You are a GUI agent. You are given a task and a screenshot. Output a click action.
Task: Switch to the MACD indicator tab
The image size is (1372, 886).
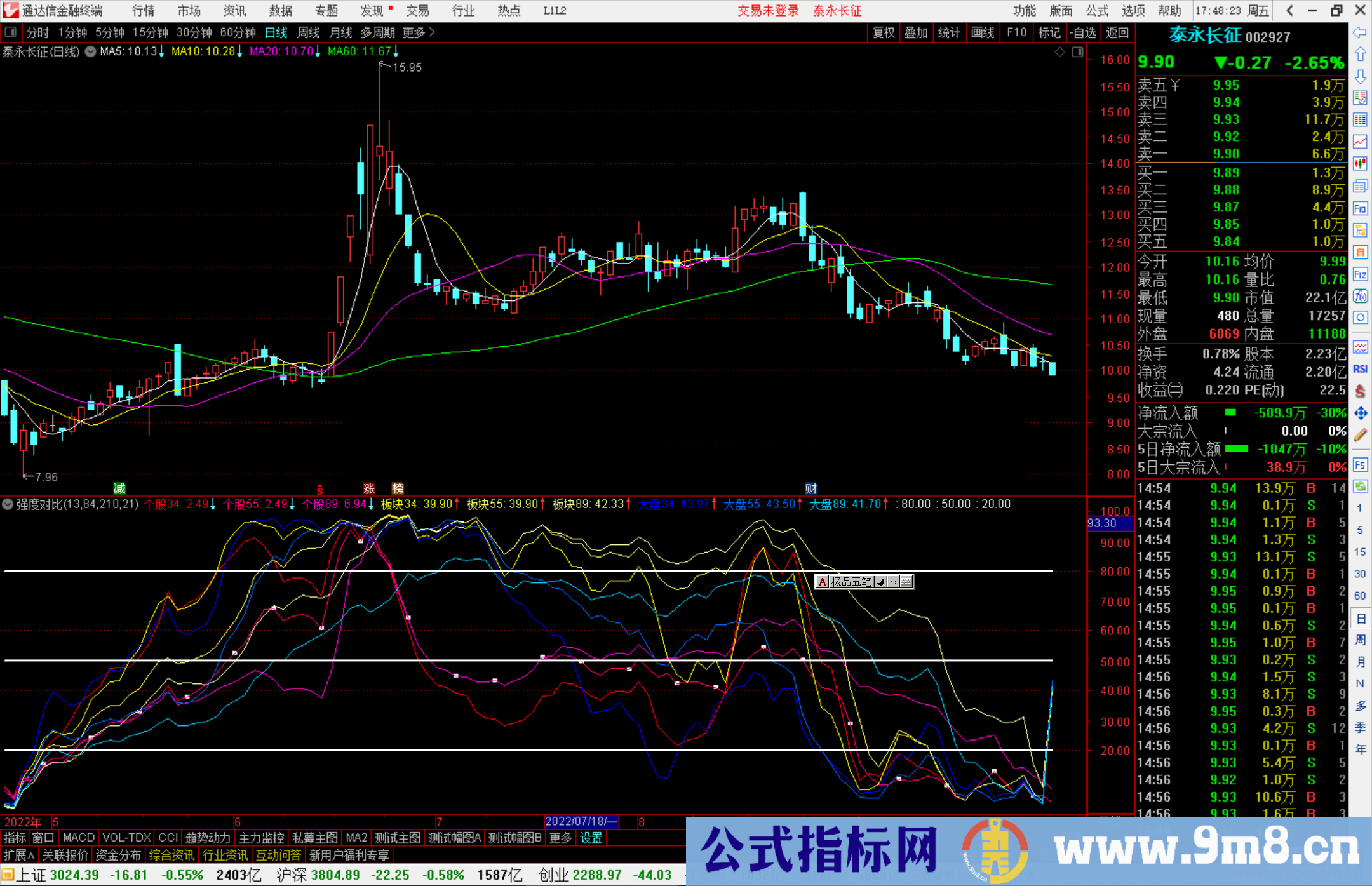click(x=77, y=838)
